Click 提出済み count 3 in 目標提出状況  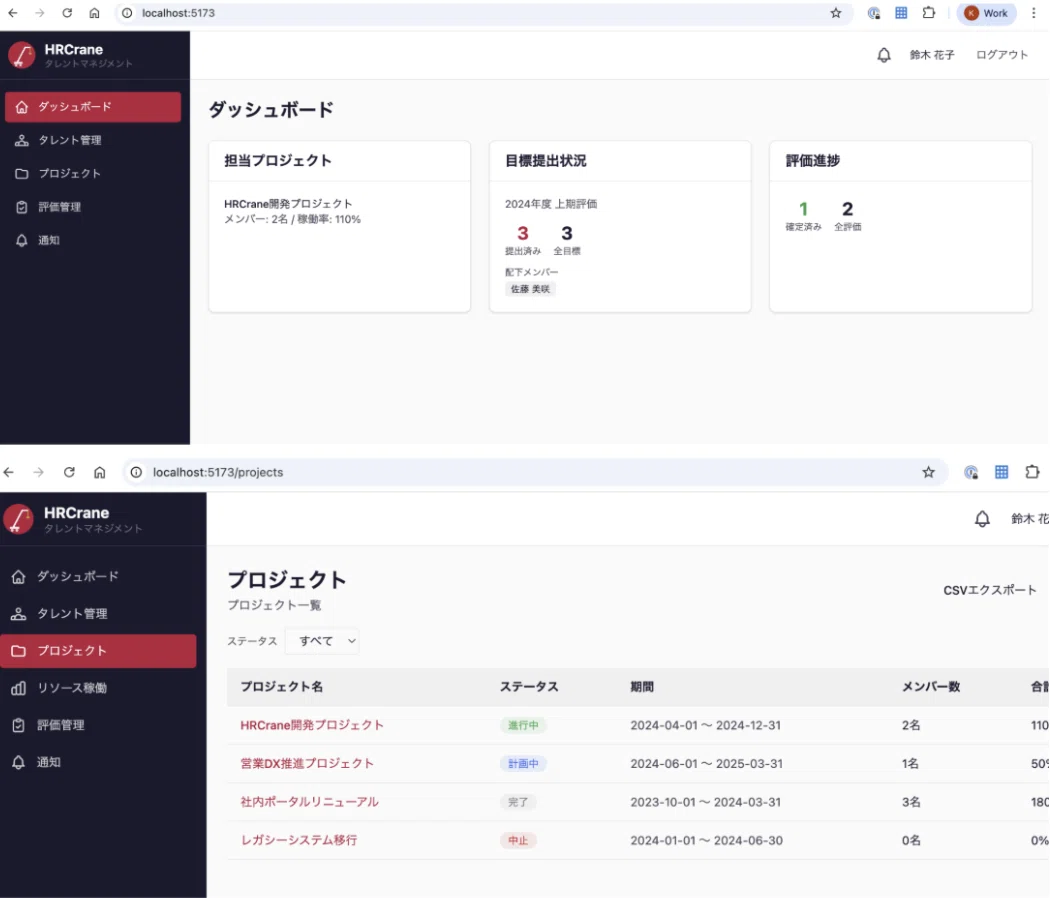coord(523,233)
